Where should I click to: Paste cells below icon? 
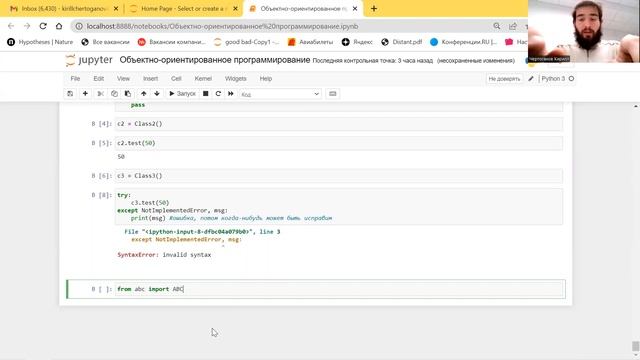click(x=128, y=94)
